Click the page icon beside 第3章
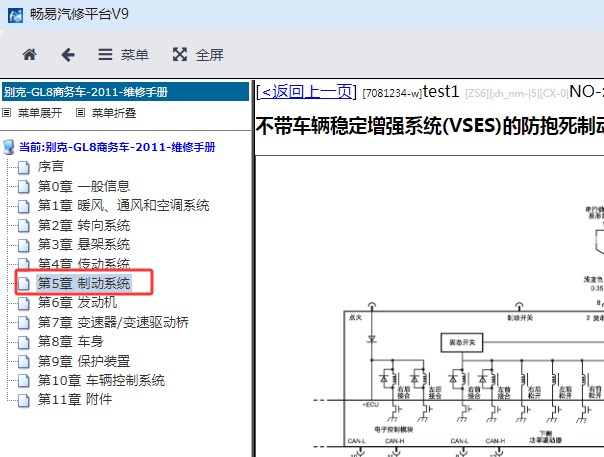This screenshot has height=457, width=604. pyautogui.click(x=23, y=245)
